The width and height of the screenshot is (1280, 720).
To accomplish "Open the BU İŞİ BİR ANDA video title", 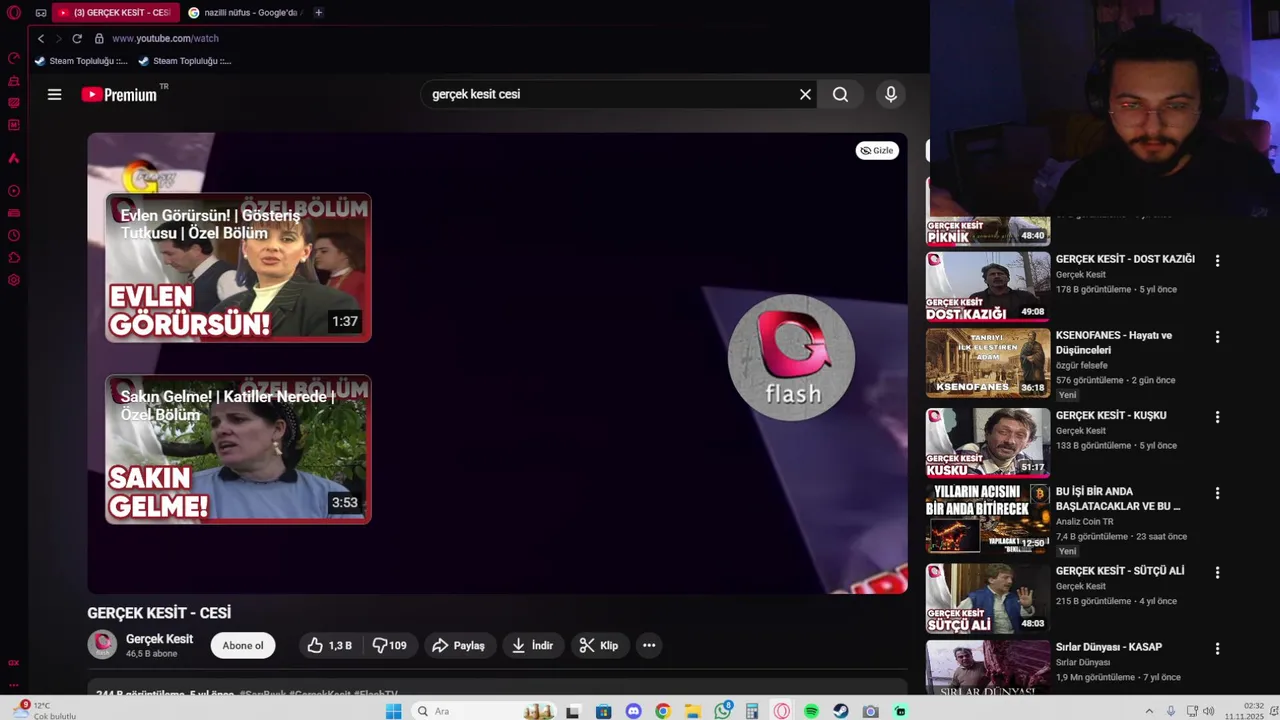I will (1118, 499).
